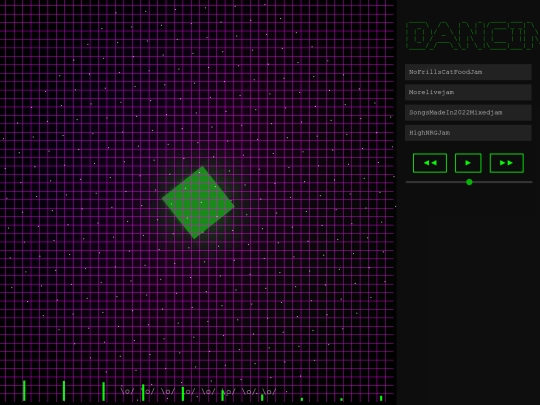Select the NoFrillsCatFoodJam track
This screenshot has height=405, width=540.
468,72
